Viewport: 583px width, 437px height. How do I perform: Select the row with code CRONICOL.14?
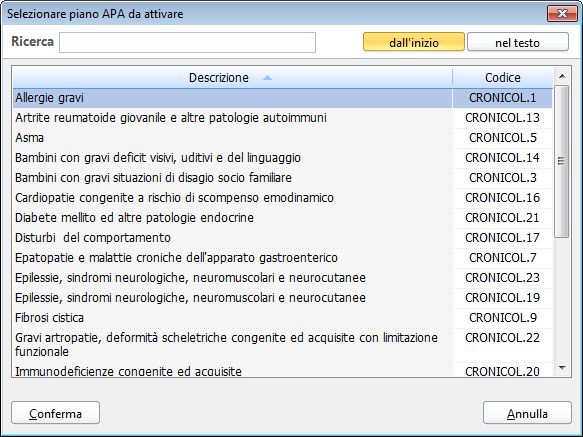(x=283, y=158)
